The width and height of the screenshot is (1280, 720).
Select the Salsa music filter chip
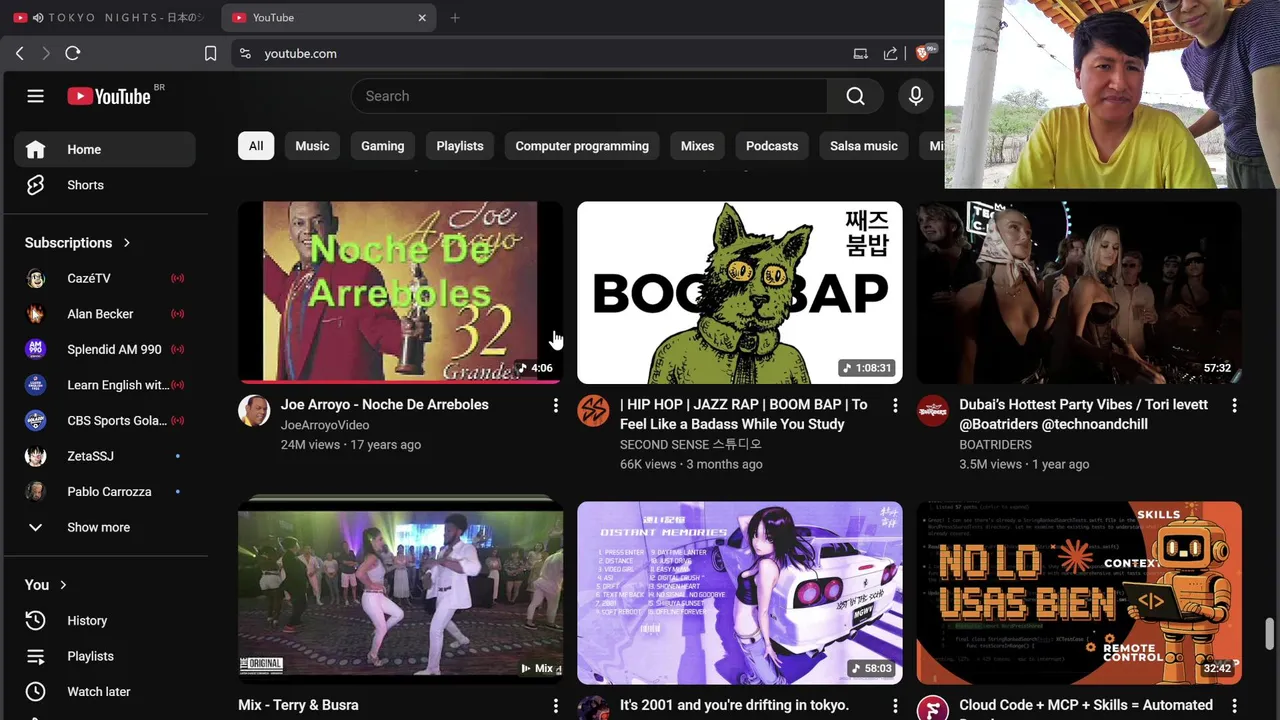point(864,146)
